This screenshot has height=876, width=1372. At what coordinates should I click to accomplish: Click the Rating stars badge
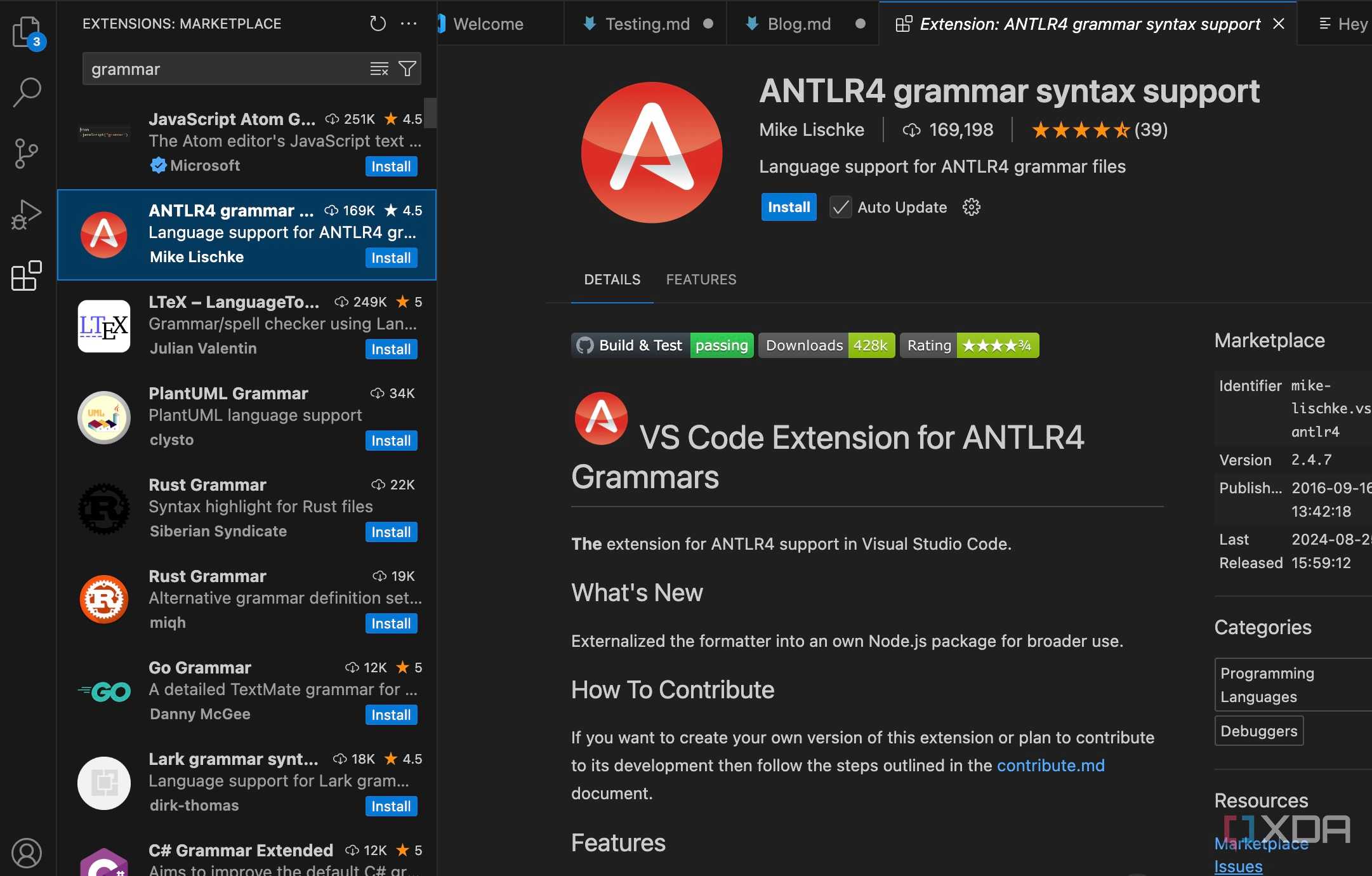tap(970, 345)
